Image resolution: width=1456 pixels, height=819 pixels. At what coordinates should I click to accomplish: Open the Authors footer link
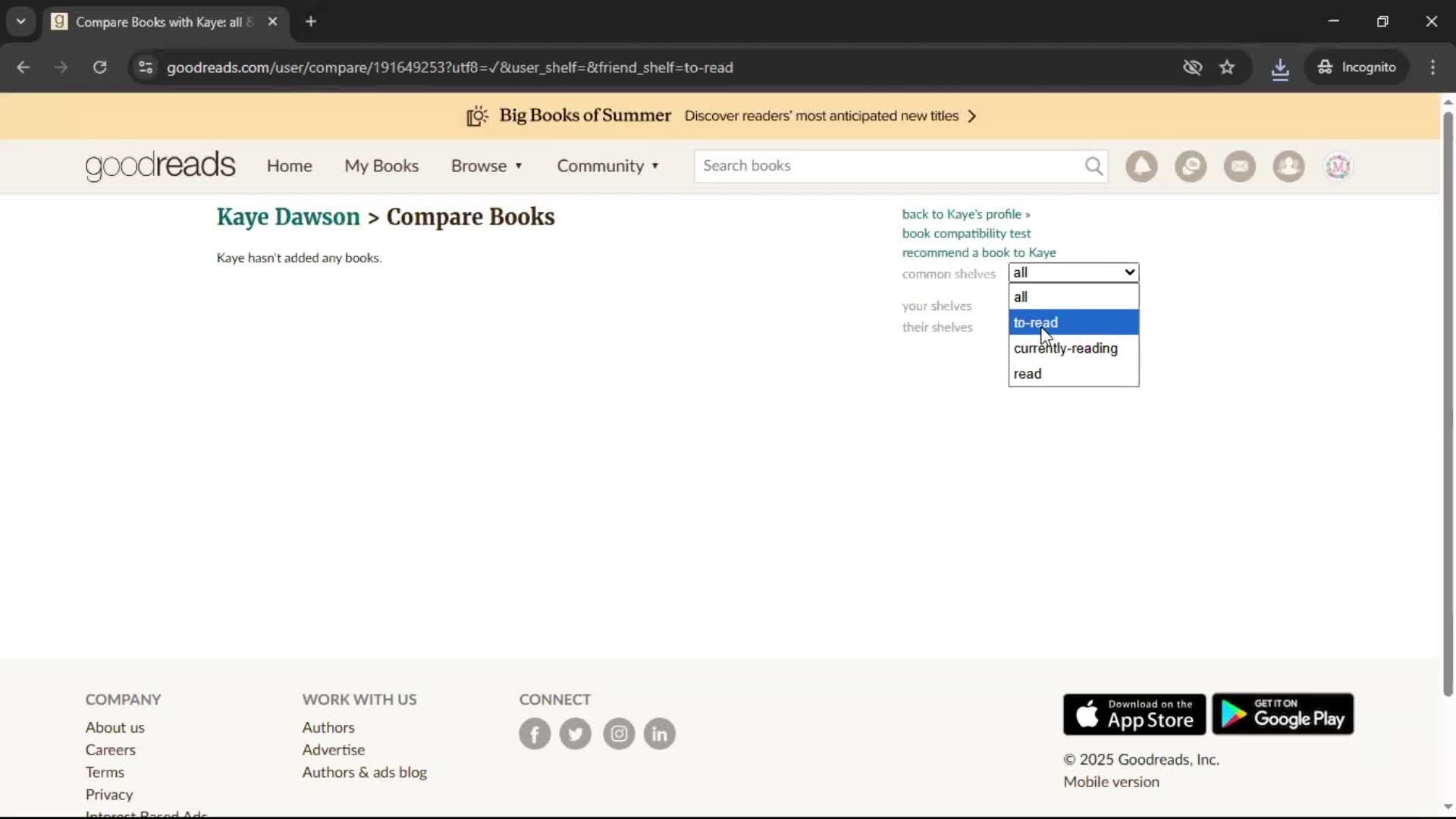tap(328, 727)
